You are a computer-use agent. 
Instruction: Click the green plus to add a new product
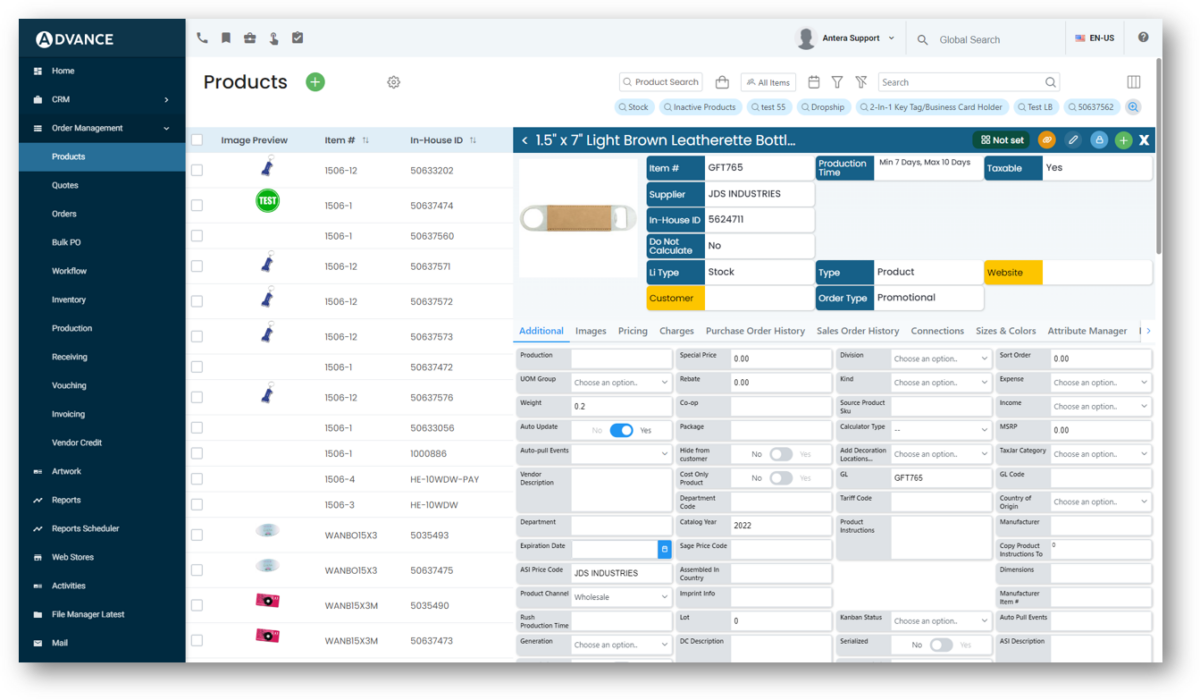coord(315,82)
